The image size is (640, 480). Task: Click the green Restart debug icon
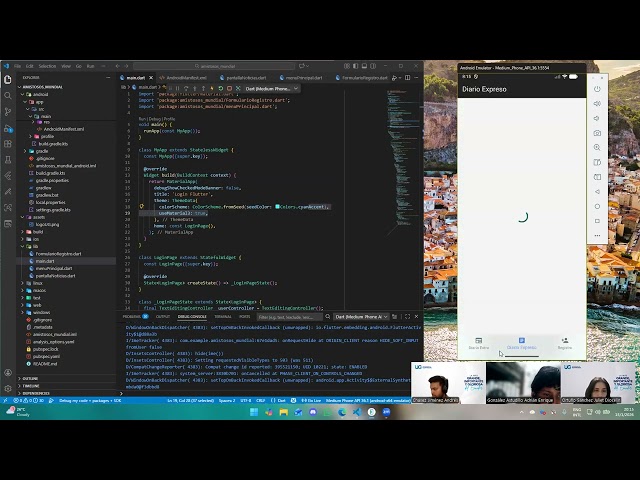[220, 88]
